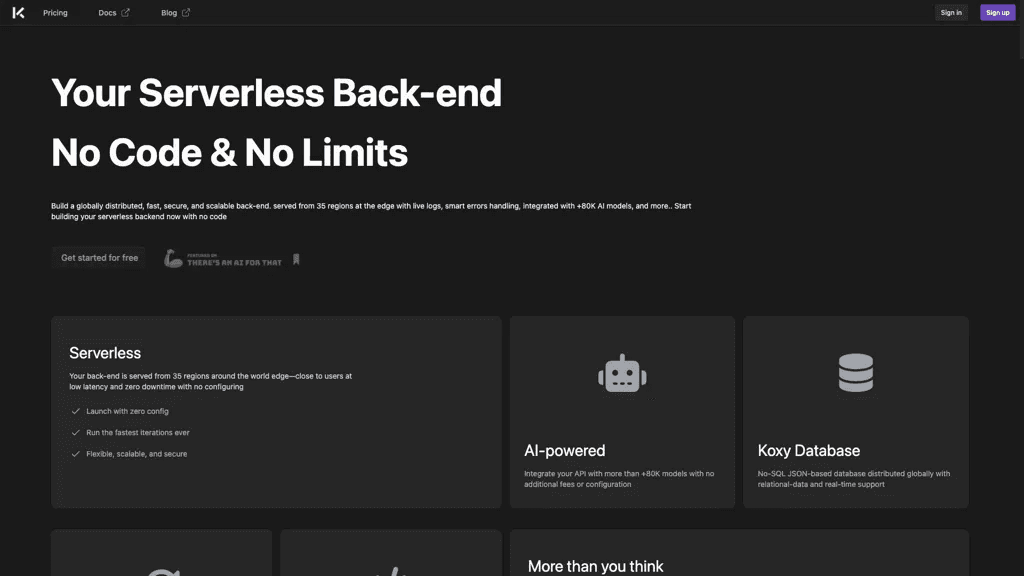Open Docs in the navigation bar
Screen dimensions: 1024x576
coord(107,12)
